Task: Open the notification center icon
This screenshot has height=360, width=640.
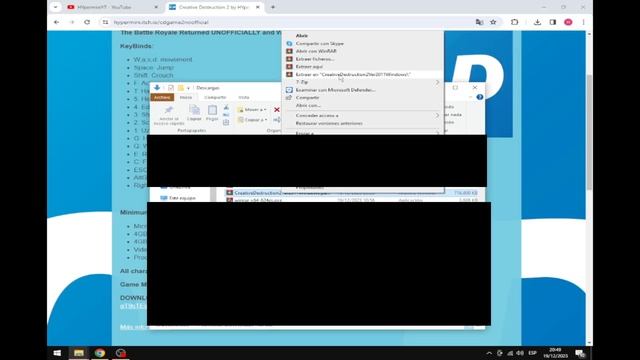Action: [x=580, y=353]
